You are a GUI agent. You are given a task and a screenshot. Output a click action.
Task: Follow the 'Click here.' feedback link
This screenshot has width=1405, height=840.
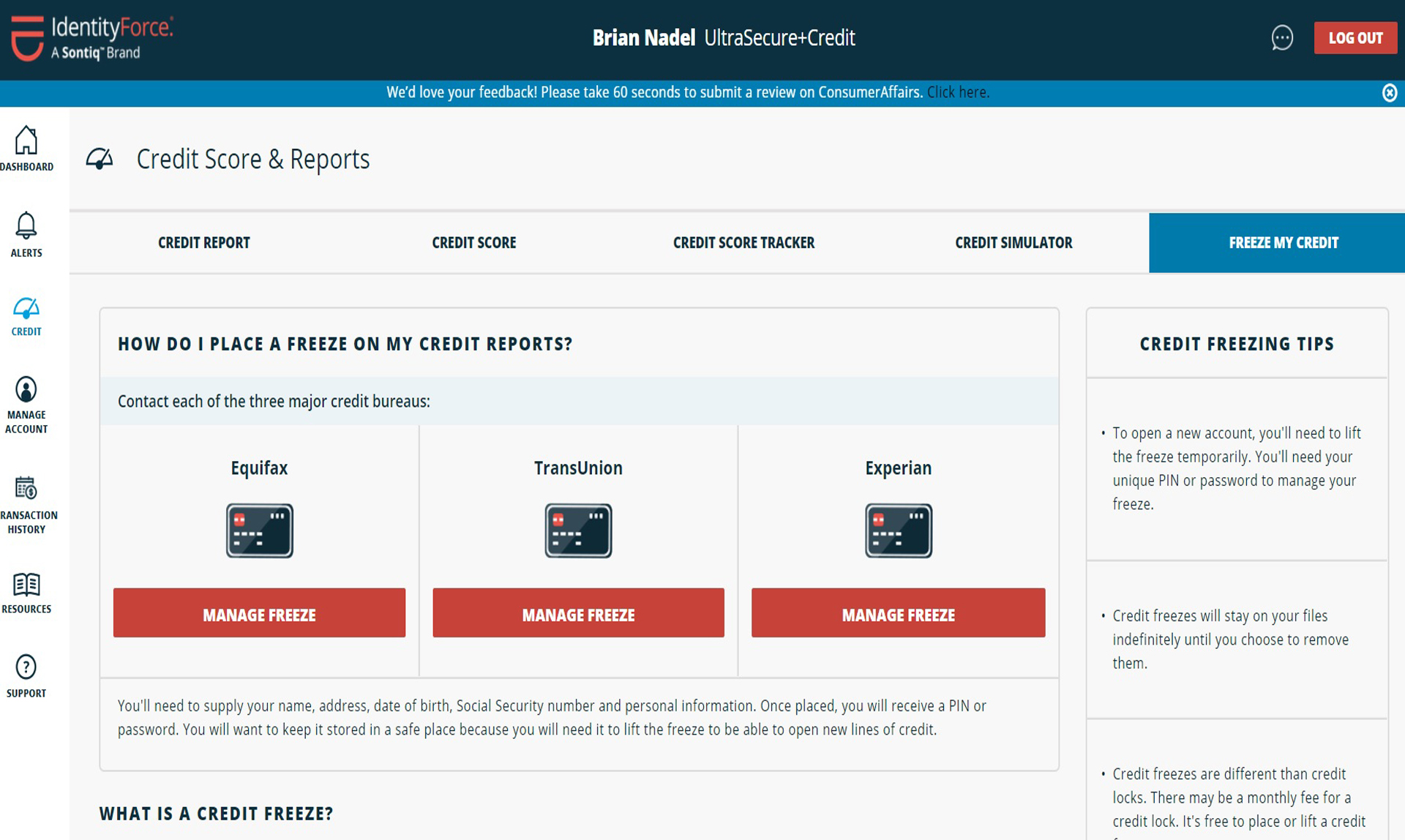click(958, 92)
